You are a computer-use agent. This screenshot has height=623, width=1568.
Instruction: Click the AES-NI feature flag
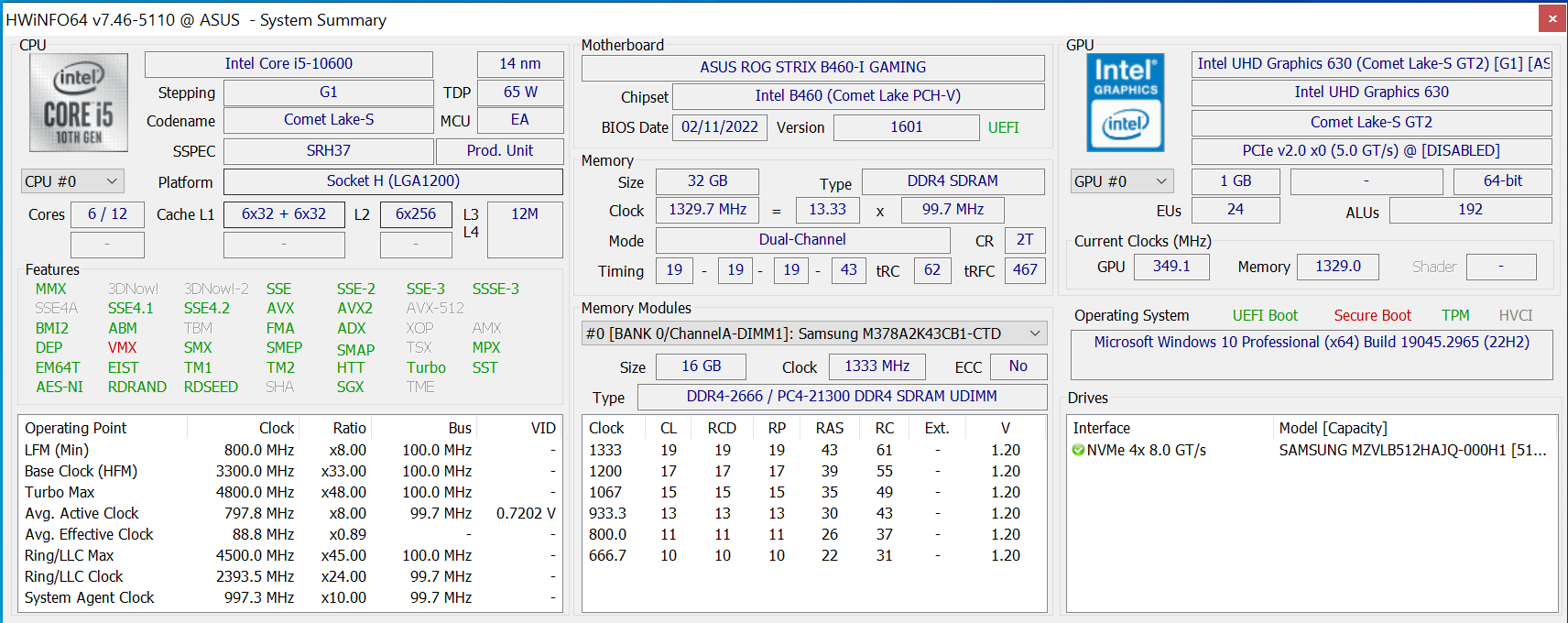[60, 387]
